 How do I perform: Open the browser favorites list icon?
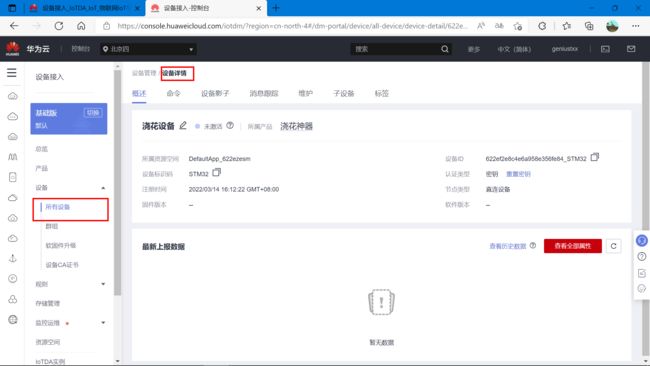click(x=567, y=26)
